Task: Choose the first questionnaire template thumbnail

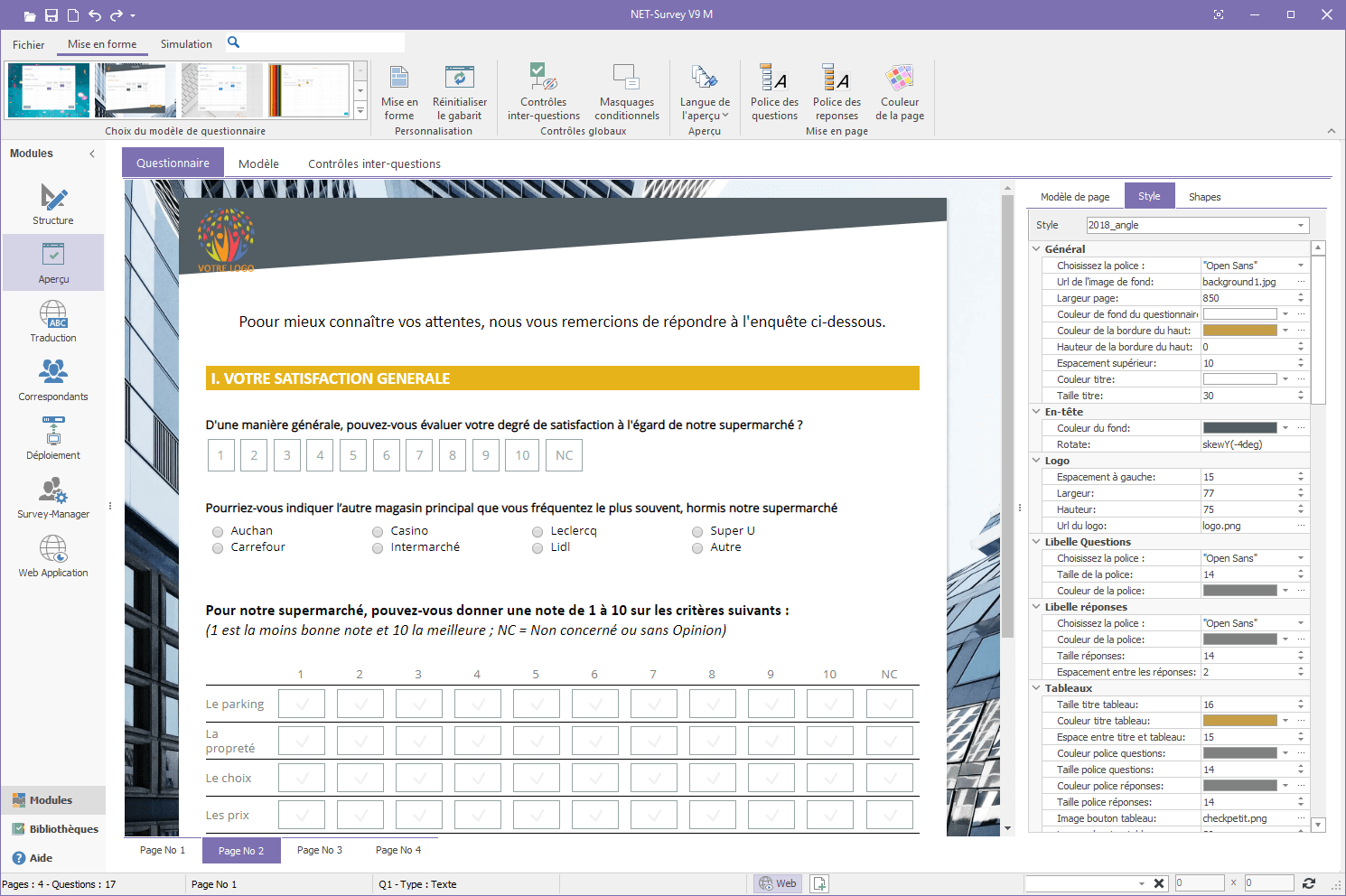Action: coord(49,90)
